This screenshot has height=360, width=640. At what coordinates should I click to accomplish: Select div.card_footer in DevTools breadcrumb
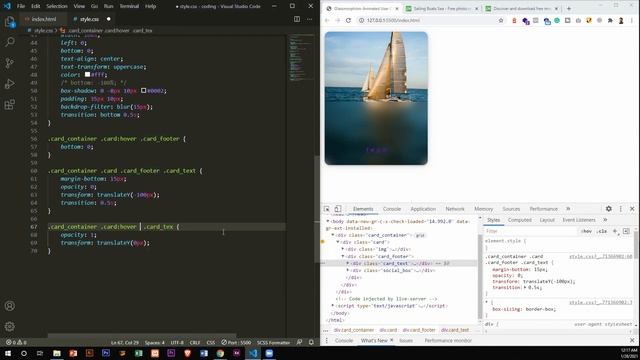(x=419, y=330)
